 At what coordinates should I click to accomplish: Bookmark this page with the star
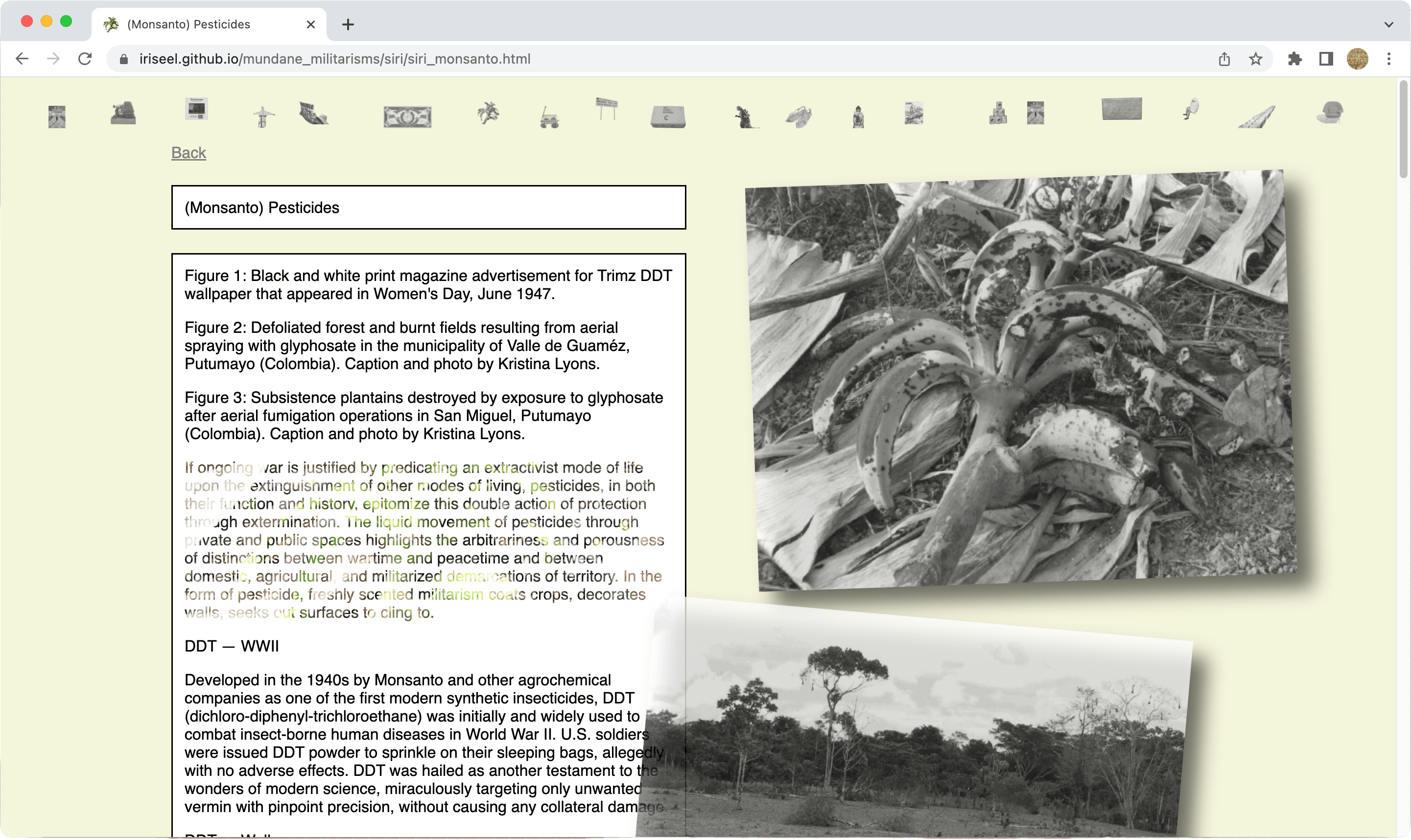tap(1255, 59)
